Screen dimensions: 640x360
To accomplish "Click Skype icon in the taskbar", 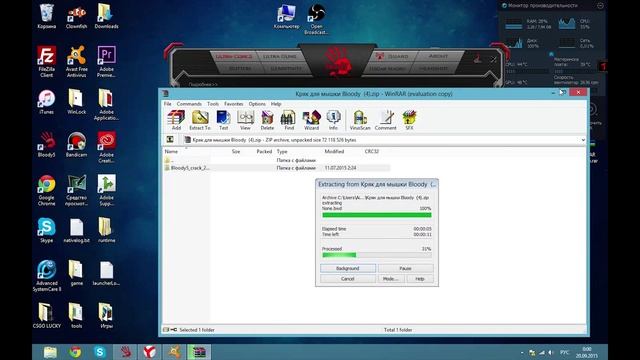I will point(100,351).
